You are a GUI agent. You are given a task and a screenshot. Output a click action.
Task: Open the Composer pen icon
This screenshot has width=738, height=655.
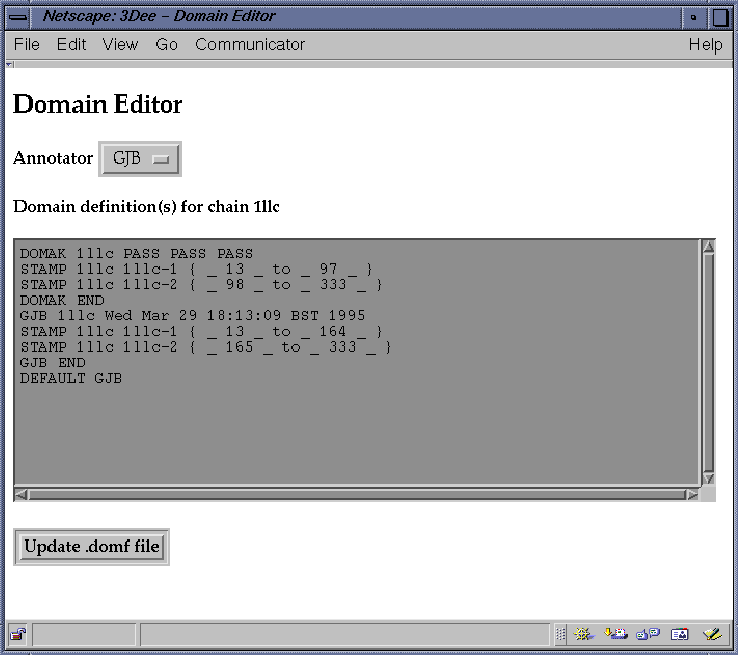pyautogui.click(x=712, y=634)
